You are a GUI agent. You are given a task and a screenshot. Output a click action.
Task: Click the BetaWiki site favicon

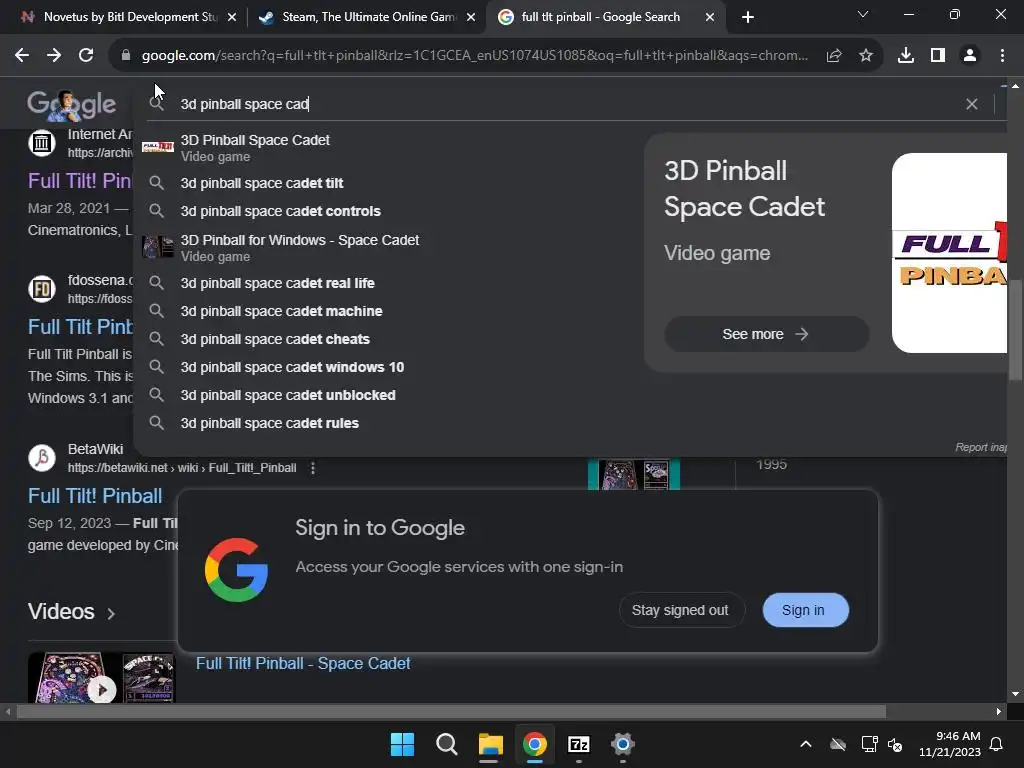[42, 458]
